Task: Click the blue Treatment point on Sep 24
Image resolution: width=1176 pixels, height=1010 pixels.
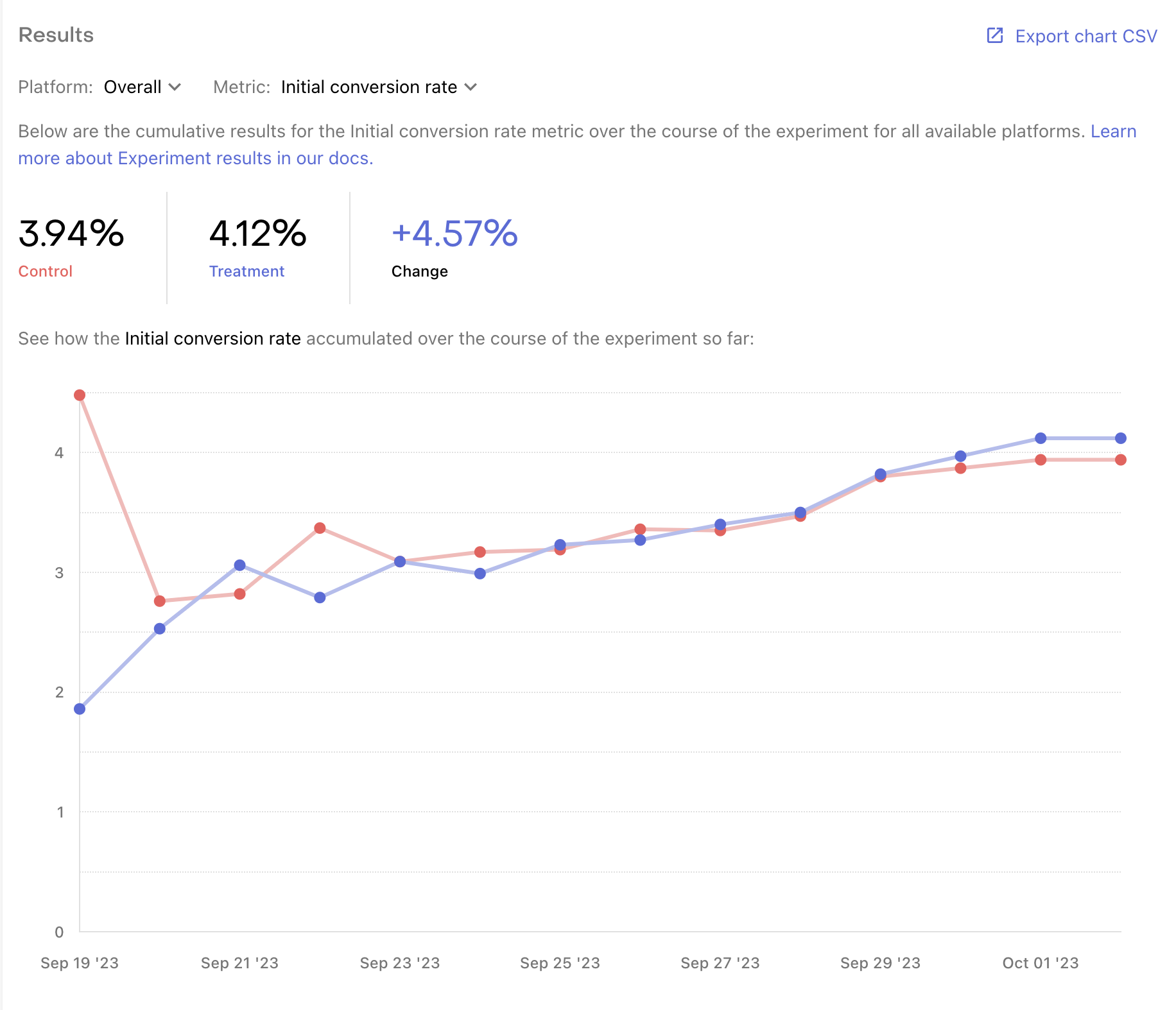Action: point(480,574)
